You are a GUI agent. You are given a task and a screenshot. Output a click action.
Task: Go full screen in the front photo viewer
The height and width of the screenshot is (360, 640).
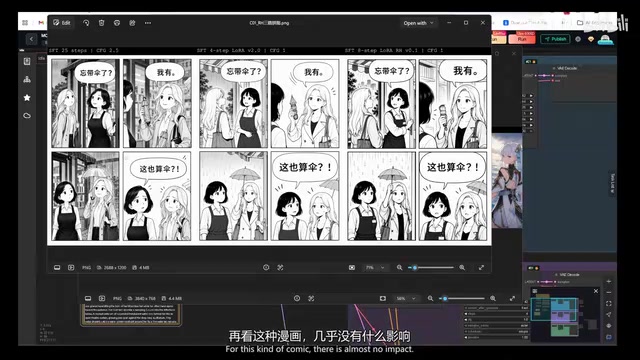tap(481, 267)
